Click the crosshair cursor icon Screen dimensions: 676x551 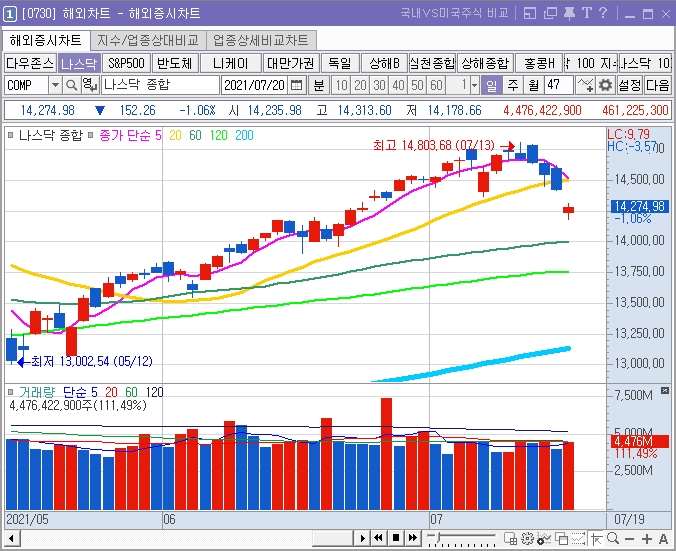(595, 538)
